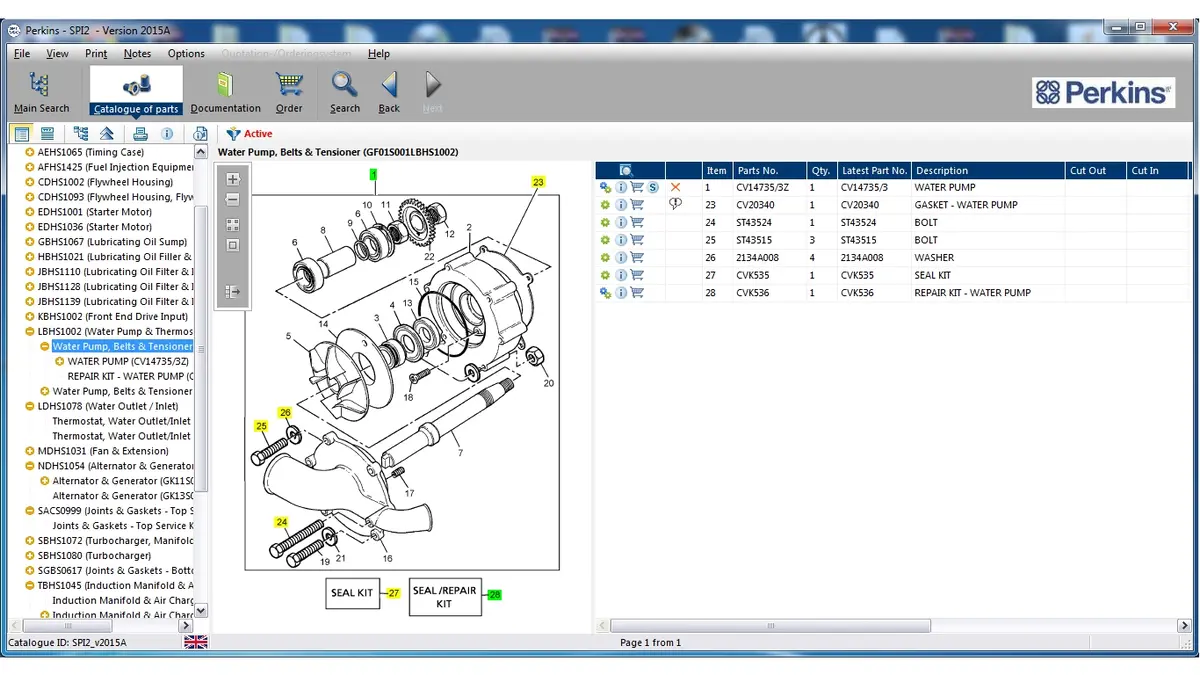Expand AEHS1065 (Timing Case) node

coord(30,152)
